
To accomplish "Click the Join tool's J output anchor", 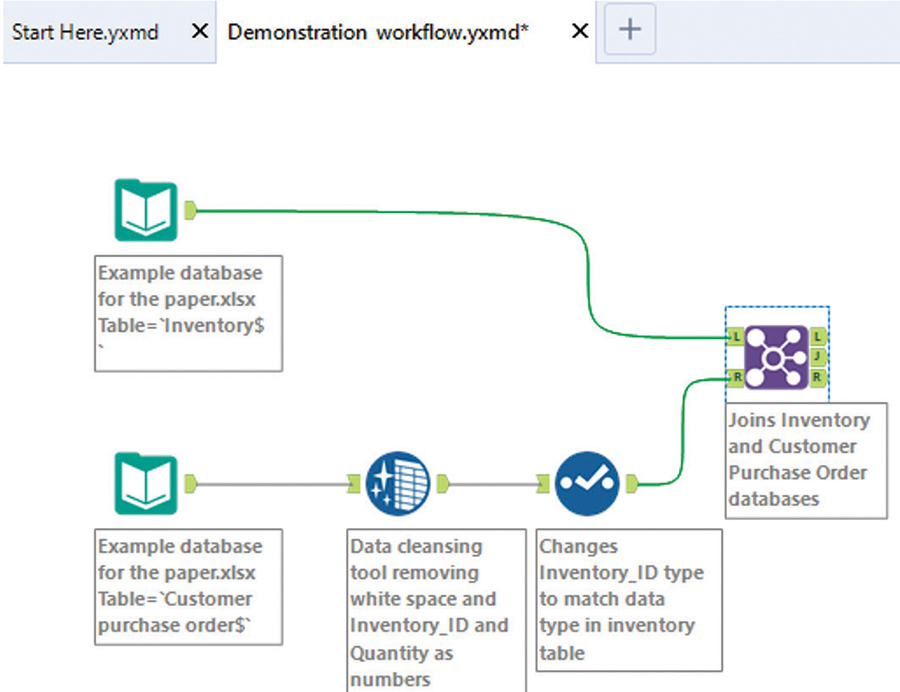I will pyautogui.click(x=817, y=357).
